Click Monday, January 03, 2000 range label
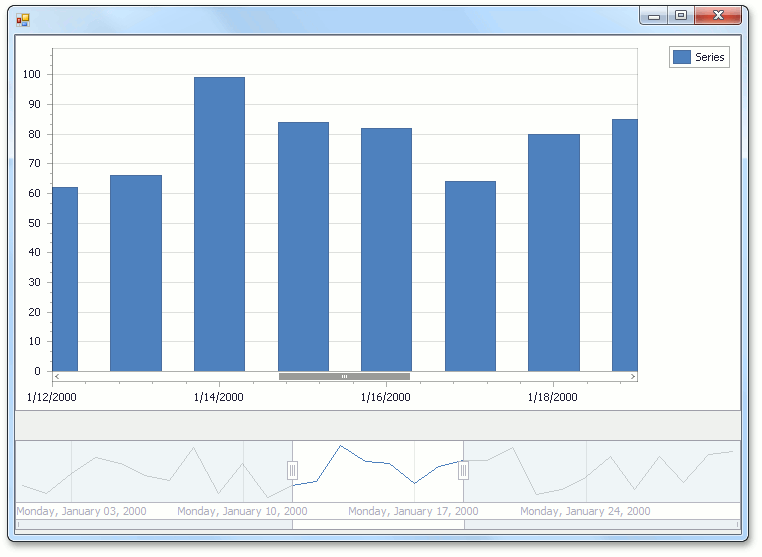This screenshot has width=762, height=557. [82, 511]
